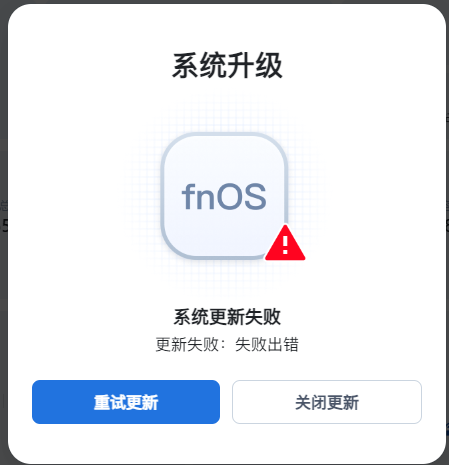Click the 系统更新失败 heading text
449x465 pixels.
click(x=227, y=317)
